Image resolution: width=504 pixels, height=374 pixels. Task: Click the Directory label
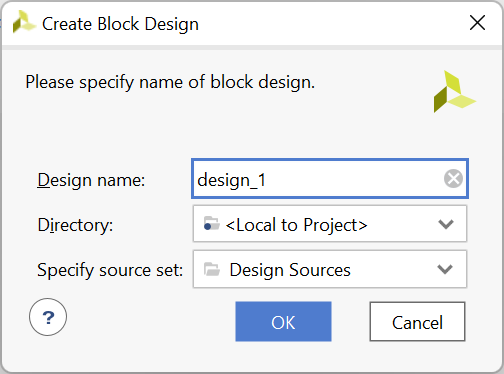75,225
